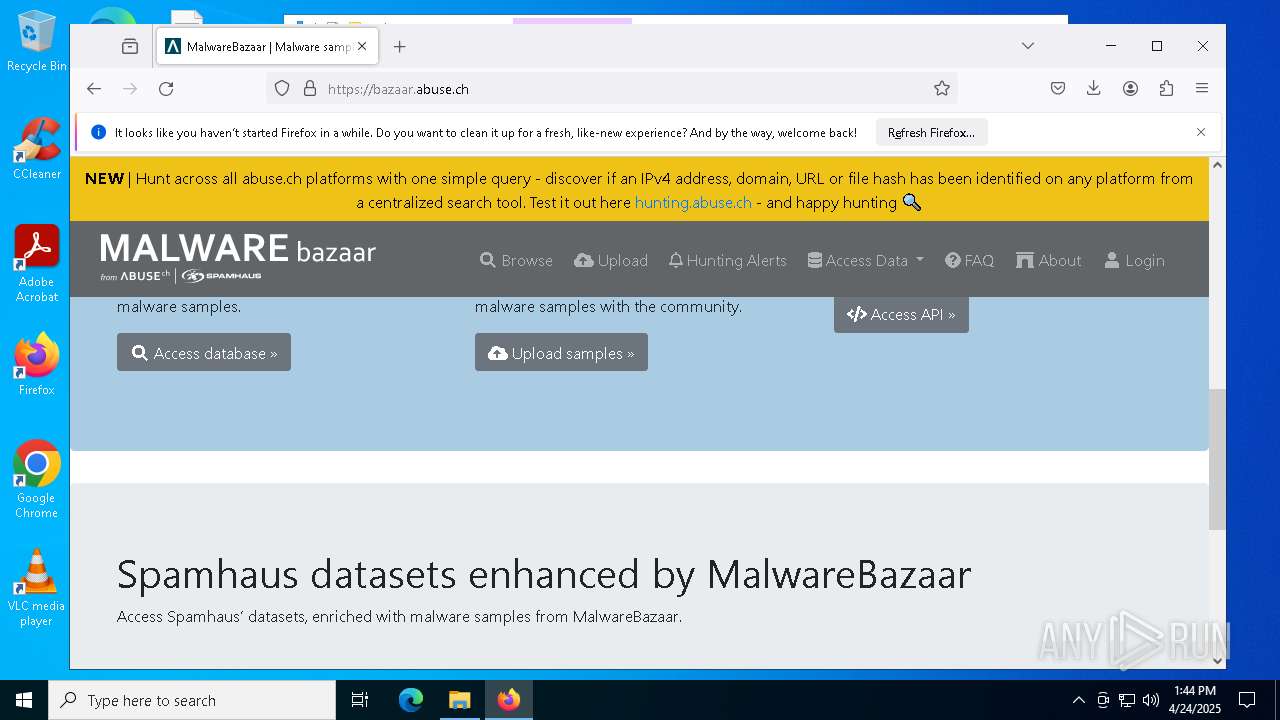1280x720 pixels.
Task: Open the volume control tray icon
Action: pos(1151,700)
